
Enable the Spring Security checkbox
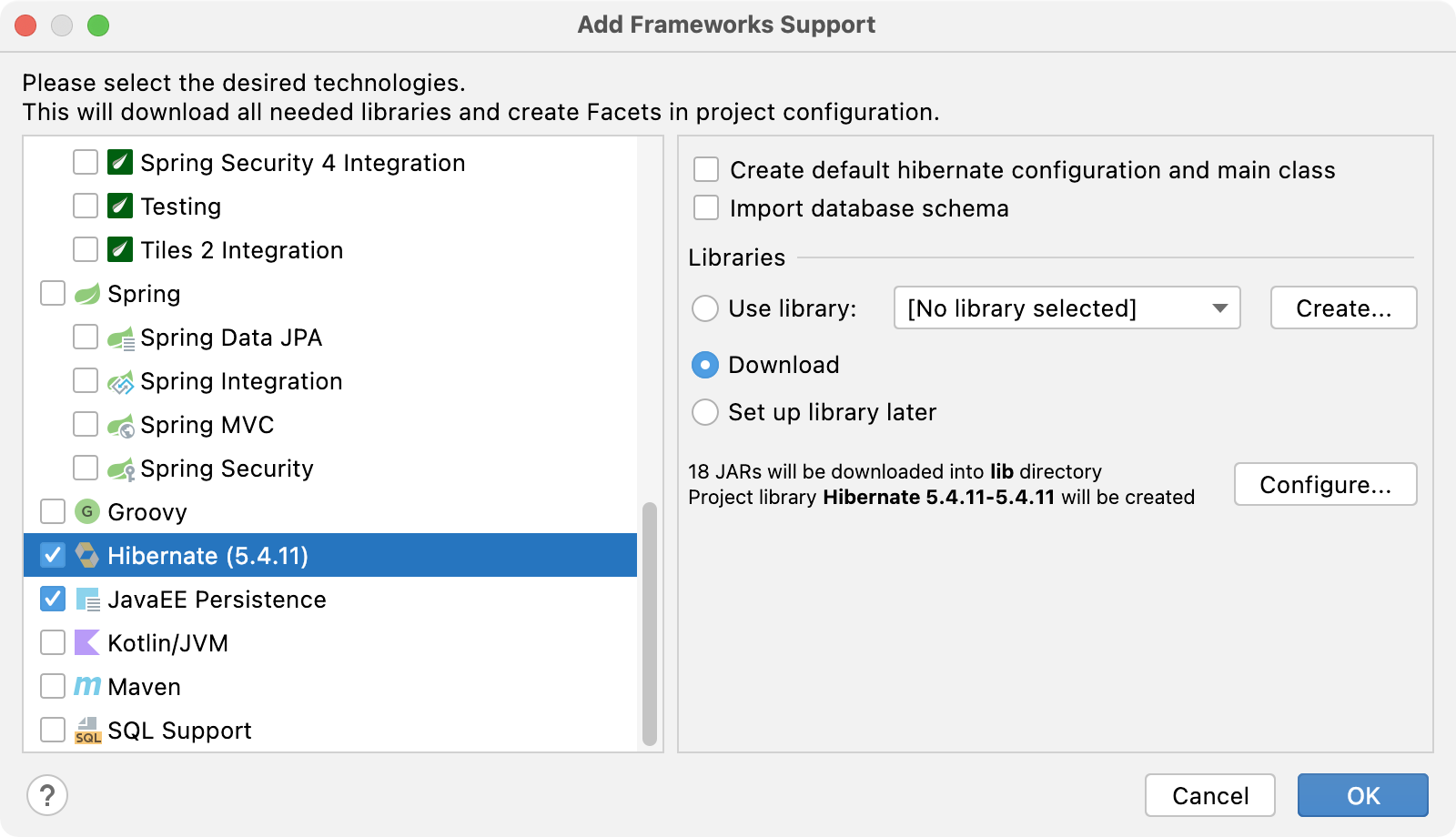(86, 468)
